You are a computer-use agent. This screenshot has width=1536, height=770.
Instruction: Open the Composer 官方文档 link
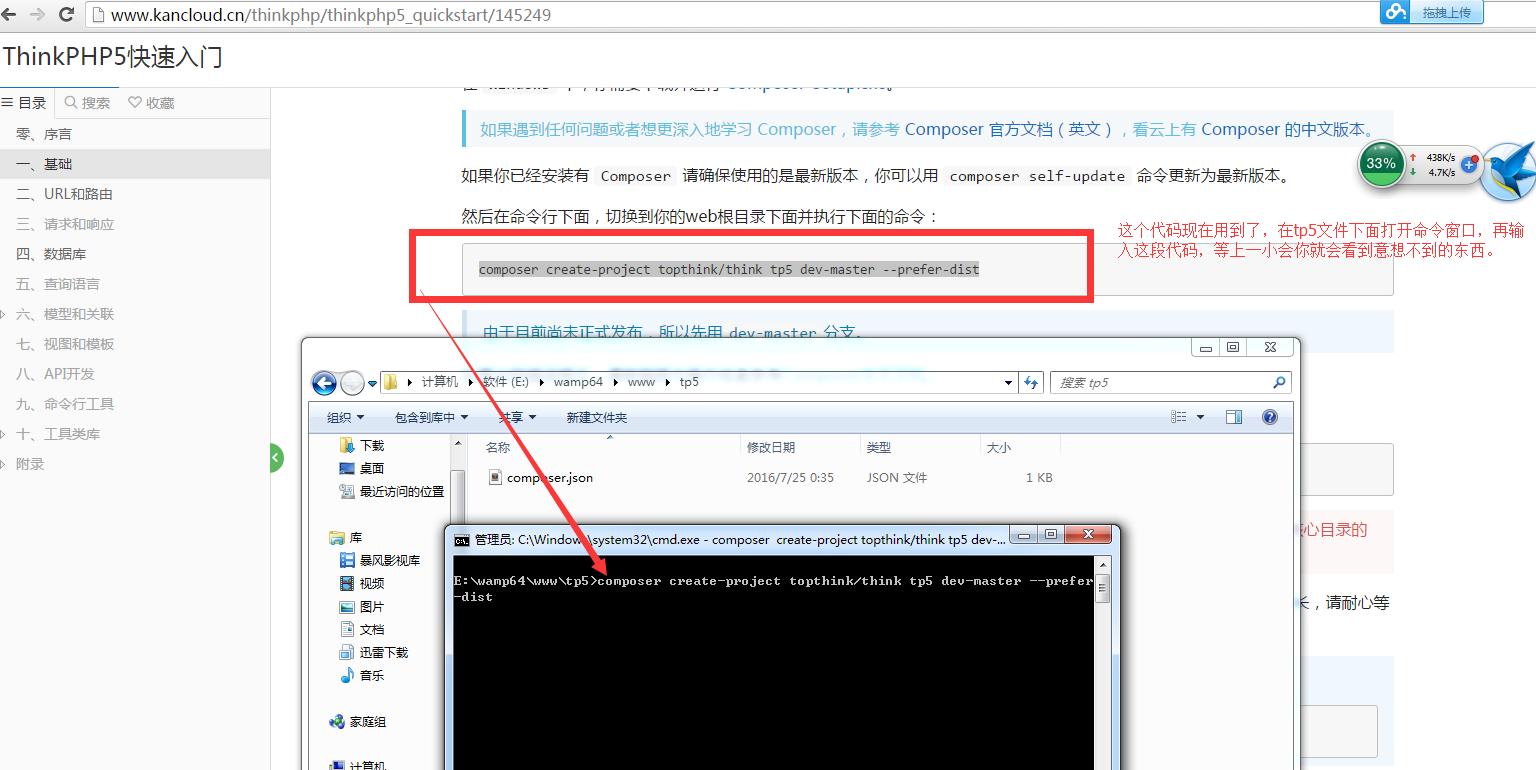(1009, 129)
